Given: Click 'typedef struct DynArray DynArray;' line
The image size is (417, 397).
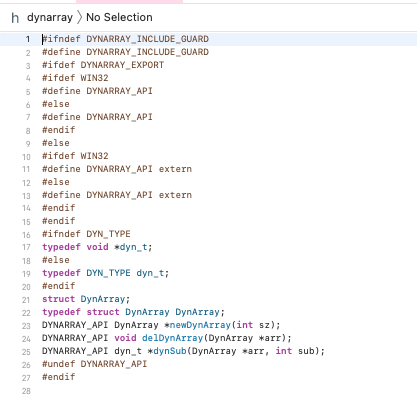Looking at the screenshot, I should 134,312.
